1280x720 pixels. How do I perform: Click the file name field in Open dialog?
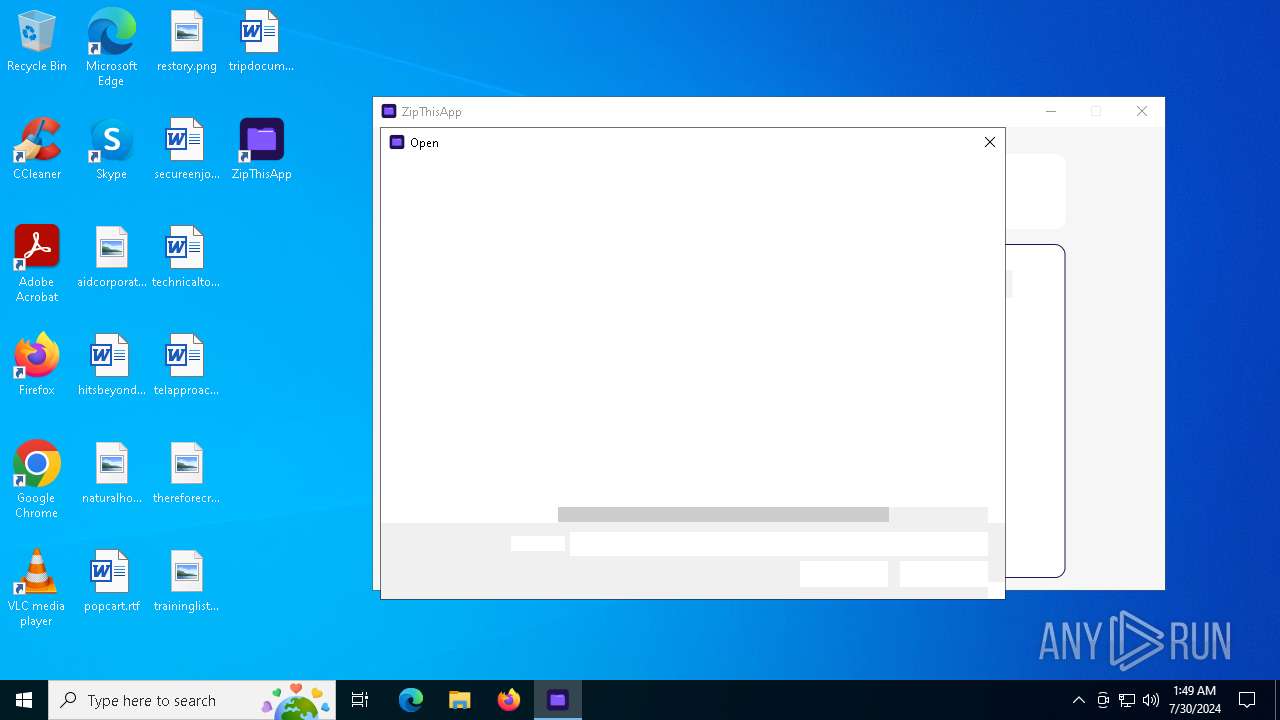click(778, 543)
